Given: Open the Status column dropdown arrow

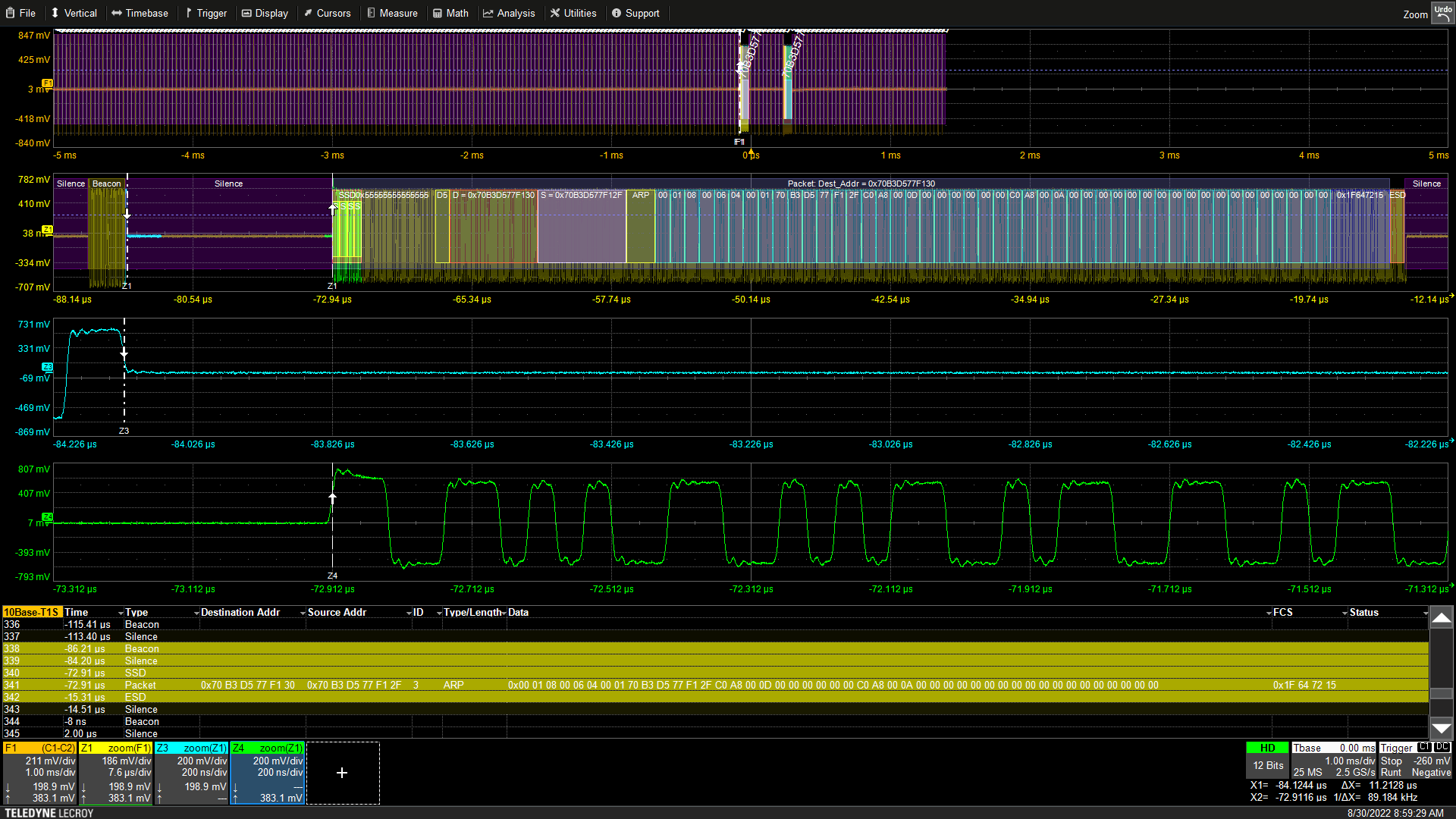Looking at the screenshot, I should [1425, 613].
